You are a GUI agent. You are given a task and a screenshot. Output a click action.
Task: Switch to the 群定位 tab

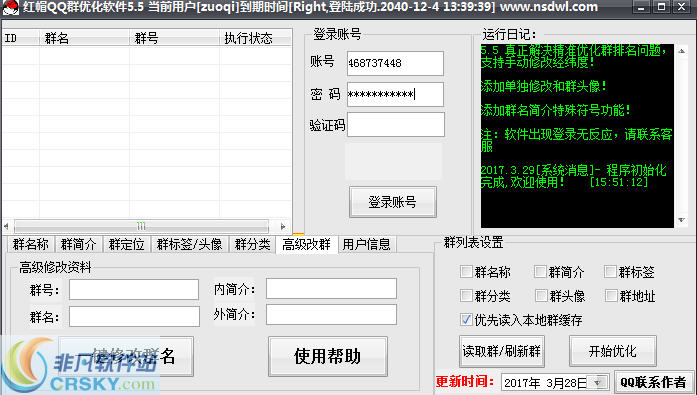tap(127, 244)
